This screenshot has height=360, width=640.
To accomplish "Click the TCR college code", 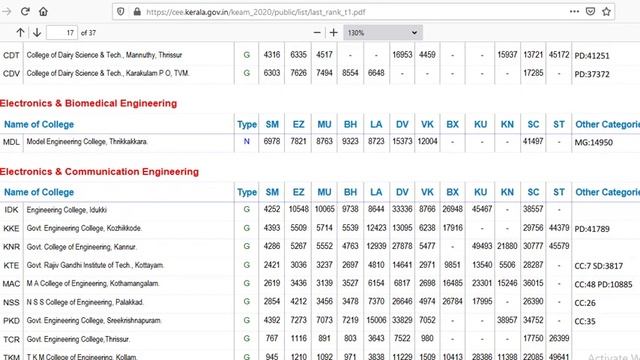I will click(x=11, y=340).
